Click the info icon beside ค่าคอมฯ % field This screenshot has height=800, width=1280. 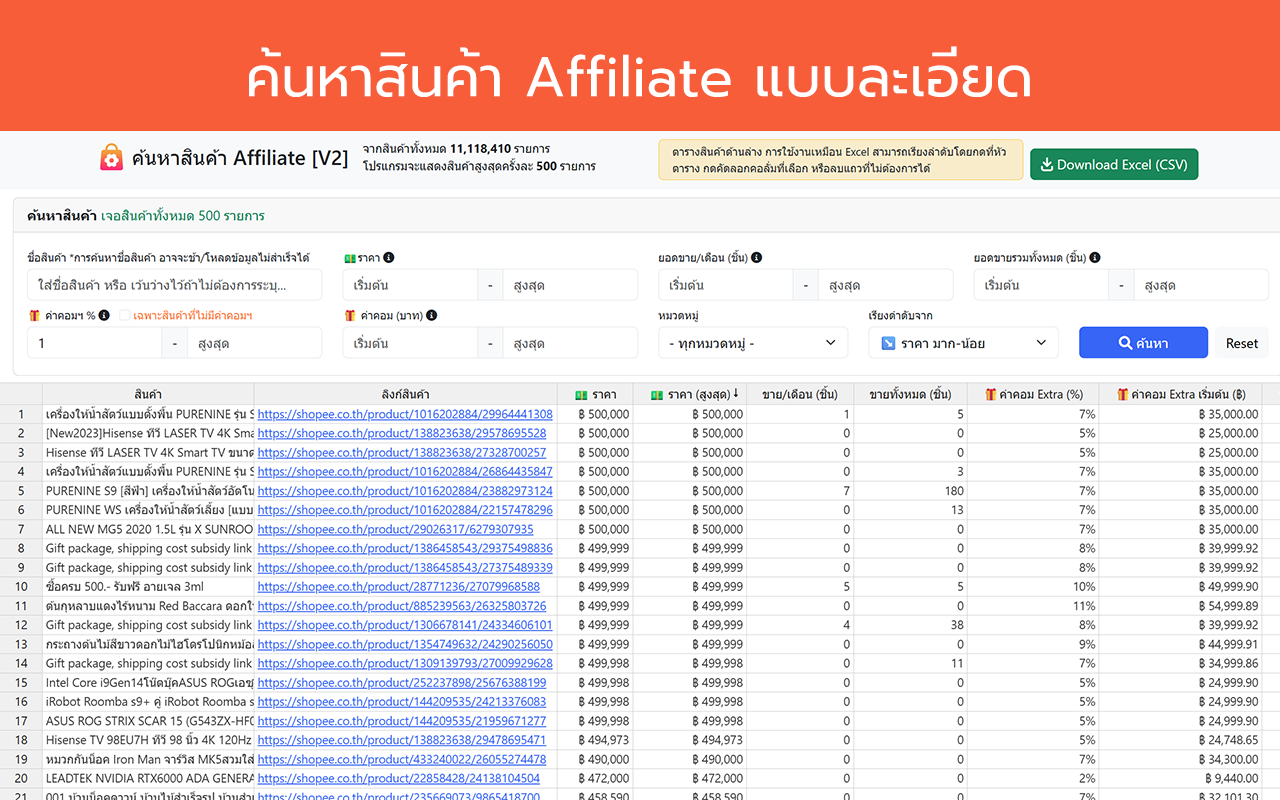coord(104,315)
